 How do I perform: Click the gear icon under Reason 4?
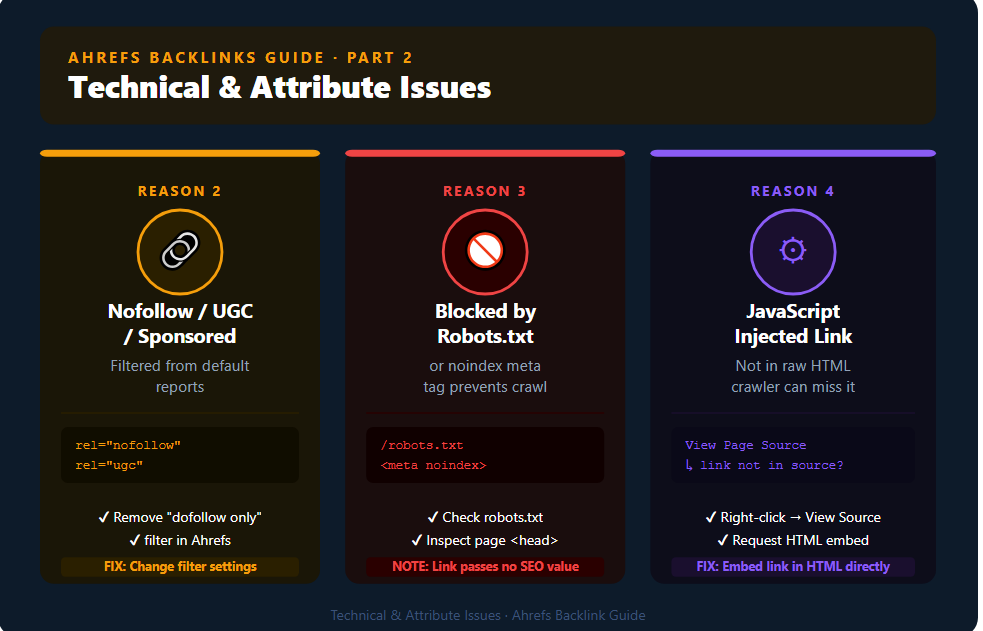[x=792, y=251]
